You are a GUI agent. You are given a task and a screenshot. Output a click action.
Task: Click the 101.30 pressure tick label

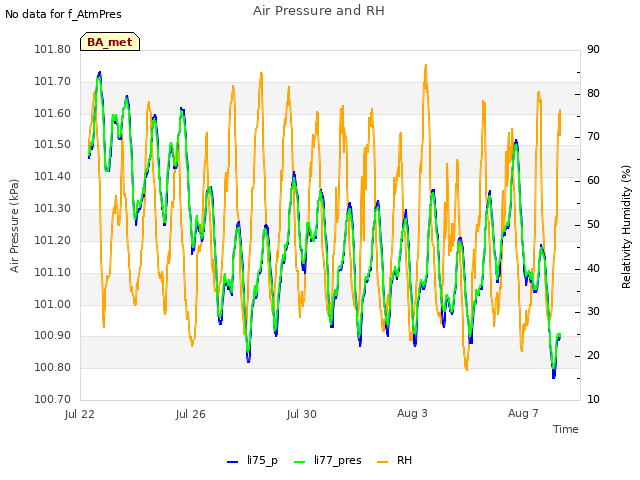pyautogui.click(x=53, y=209)
